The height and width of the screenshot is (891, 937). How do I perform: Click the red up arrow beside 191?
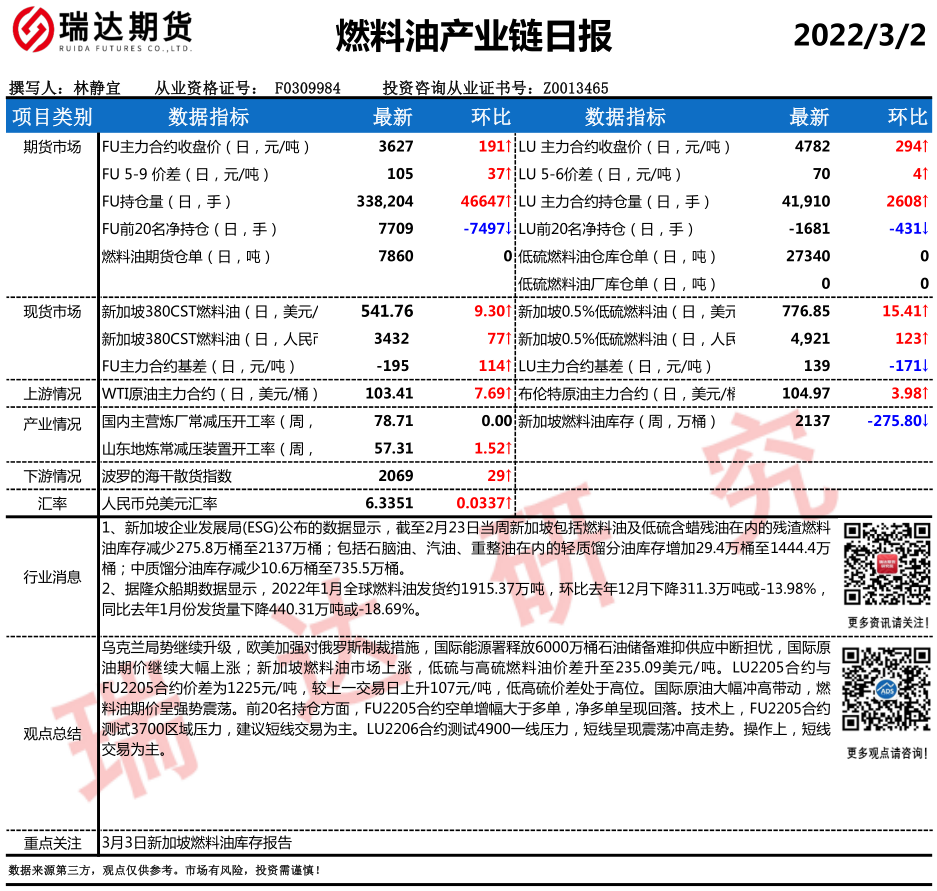[507, 147]
